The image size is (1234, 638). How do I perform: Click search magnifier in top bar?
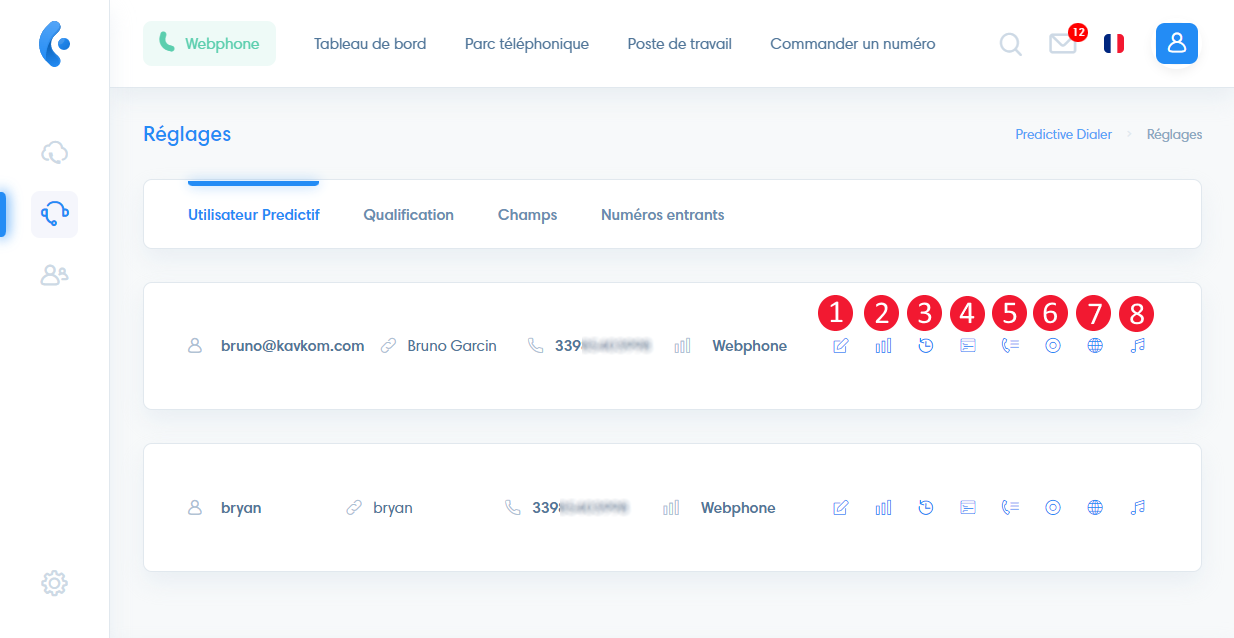click(x=1011, y=44)
